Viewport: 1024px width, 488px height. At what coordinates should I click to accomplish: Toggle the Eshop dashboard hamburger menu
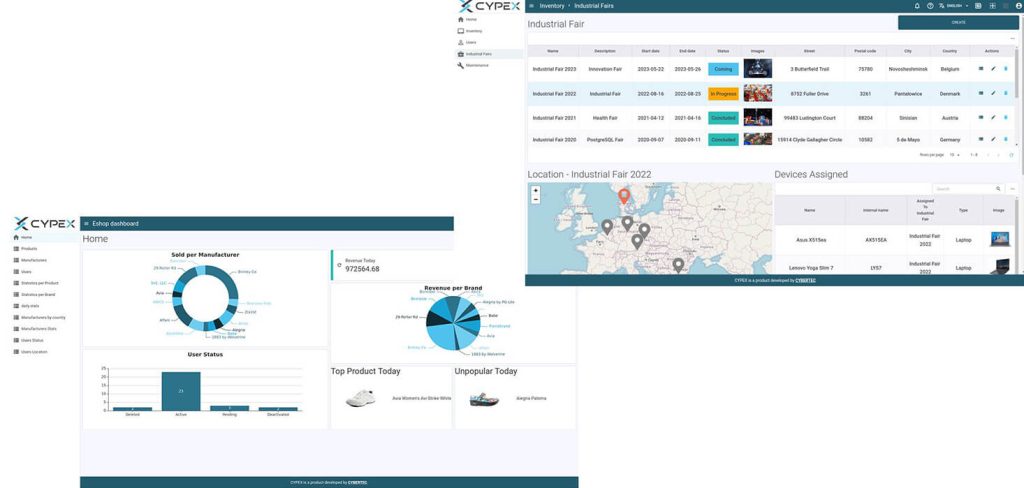[x=87, y=224]
